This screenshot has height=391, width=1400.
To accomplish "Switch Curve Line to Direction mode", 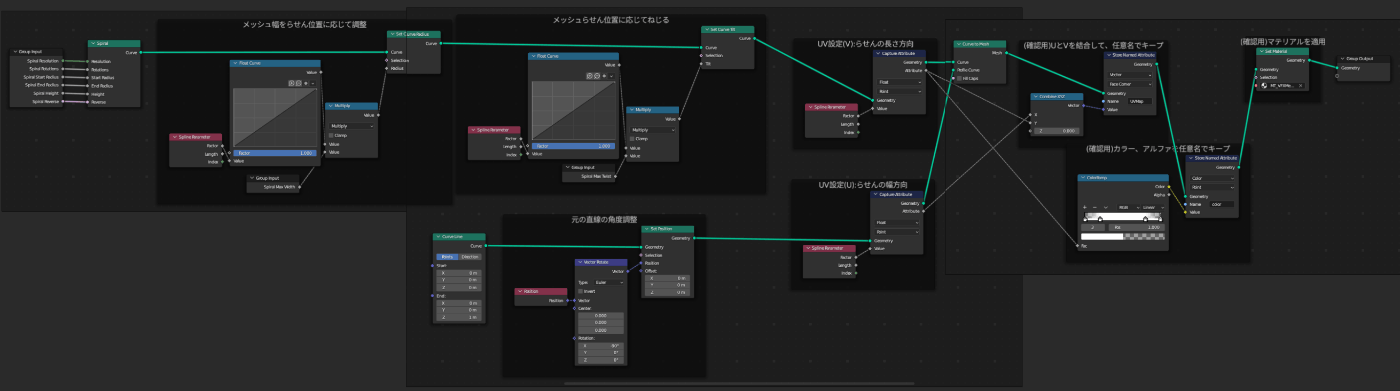I will [470, 257].
